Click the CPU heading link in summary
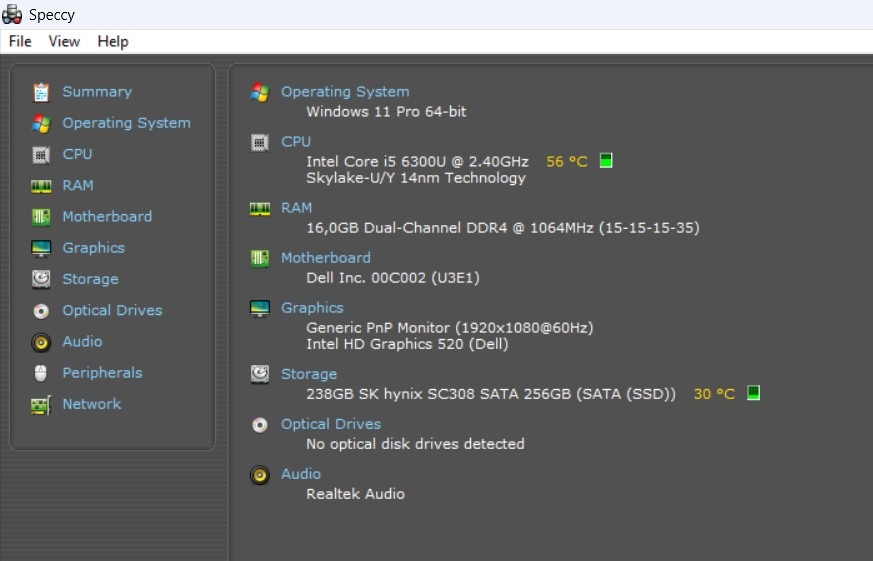This screenshot has height=561, width=873. [x=296, y=142]
